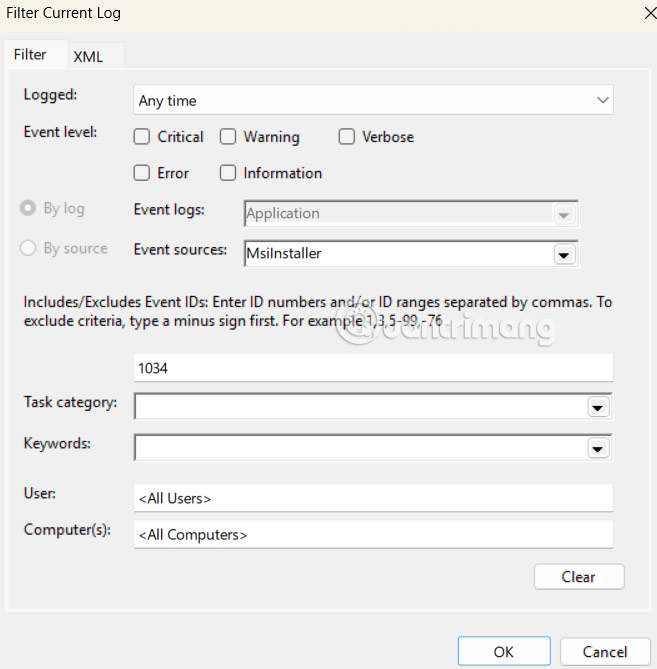Expand the Event sources dropdown arrow

point(564,255)
